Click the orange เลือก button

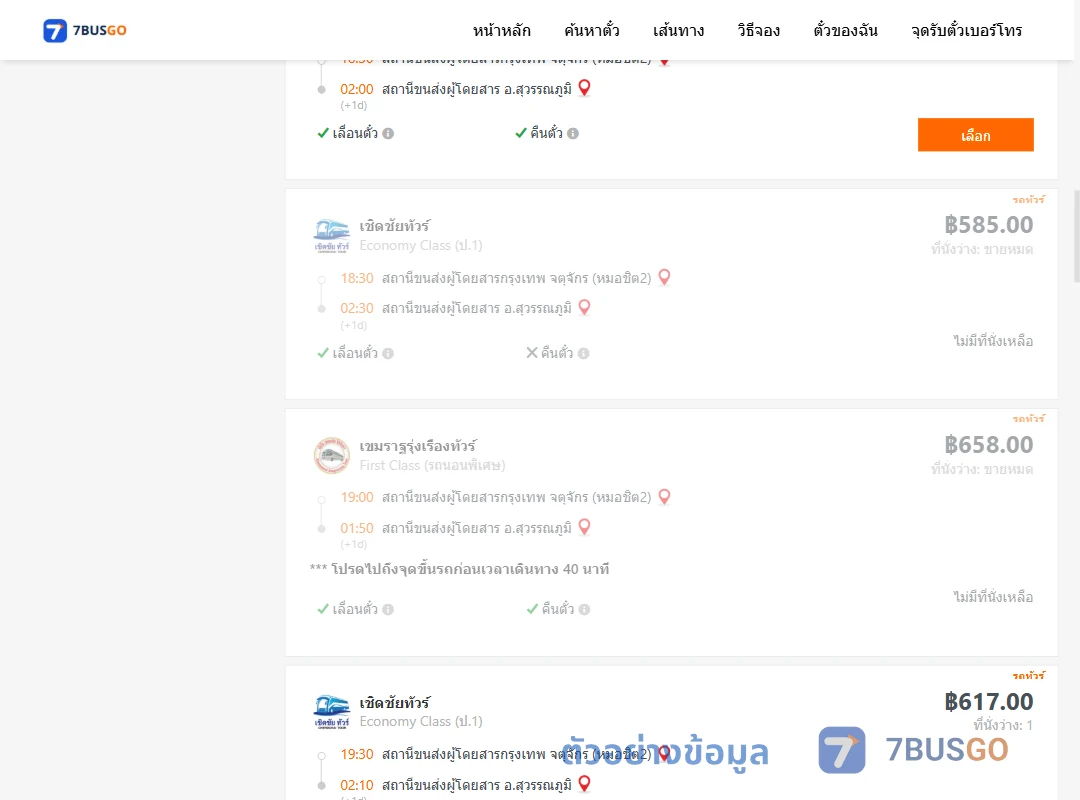[975, 135]
